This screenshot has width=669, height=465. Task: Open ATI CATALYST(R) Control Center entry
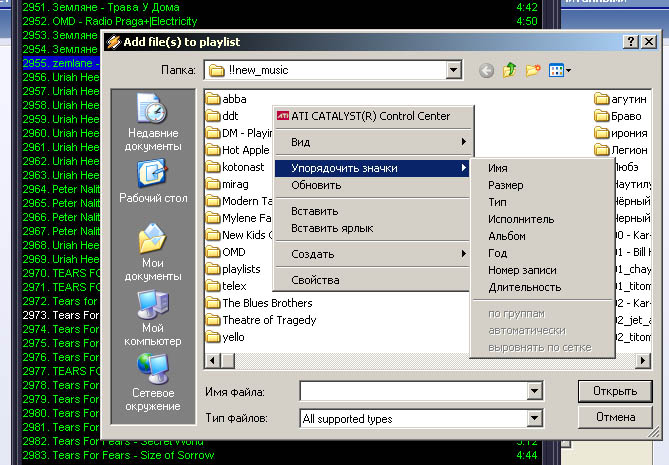click(x=373, y=116)
